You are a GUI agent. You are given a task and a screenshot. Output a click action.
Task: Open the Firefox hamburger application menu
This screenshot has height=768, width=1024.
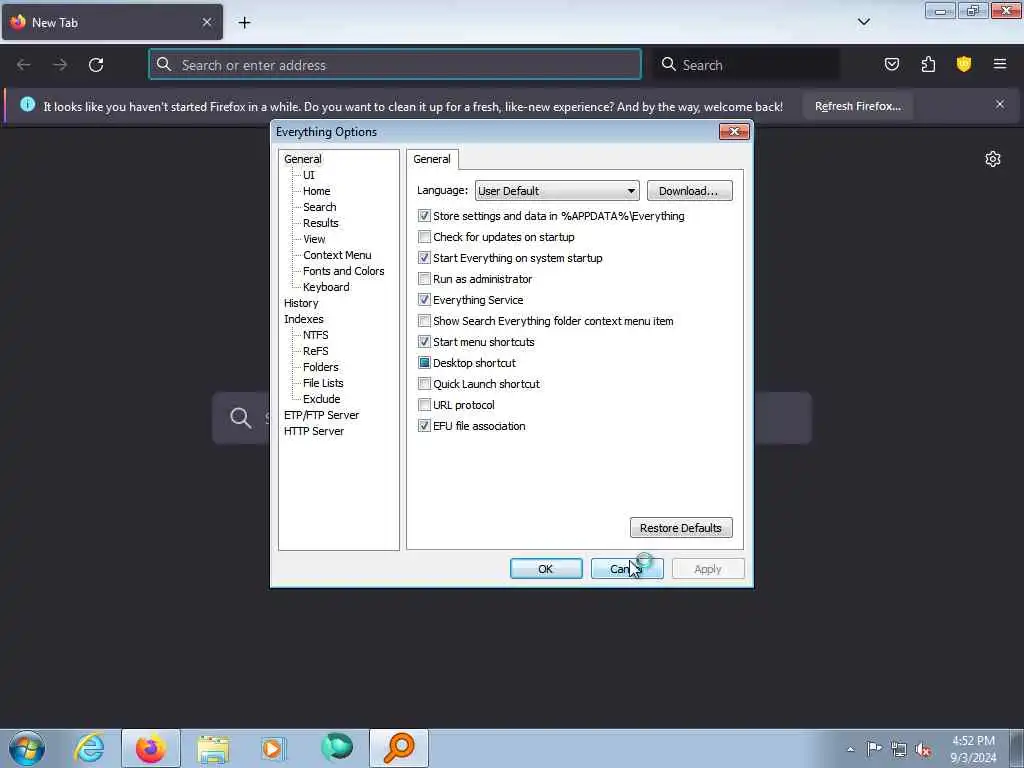(x=1000, y=64)
